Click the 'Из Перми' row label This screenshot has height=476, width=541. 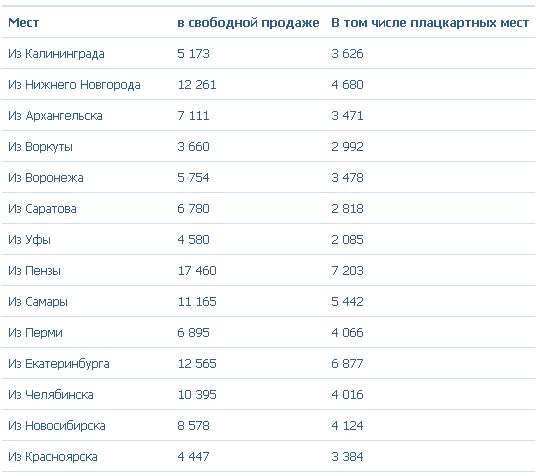pos(35,333)
